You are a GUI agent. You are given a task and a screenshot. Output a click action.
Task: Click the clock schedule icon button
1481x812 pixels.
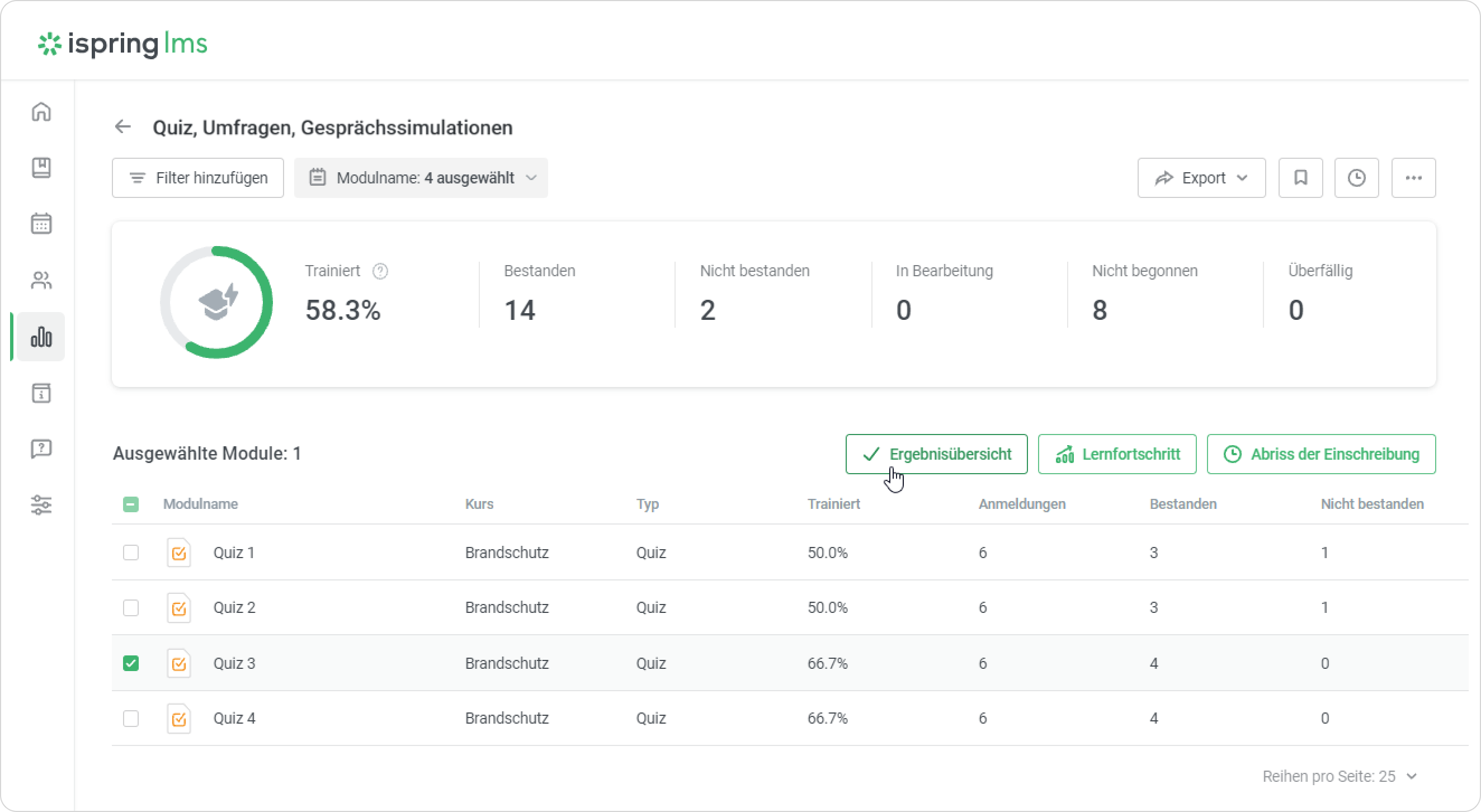(1356, 178)
